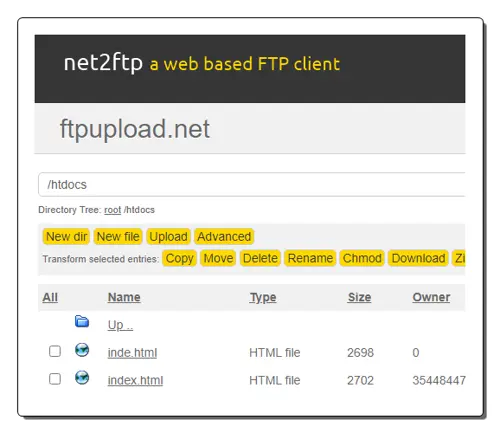Change permissions with the Chmod button
The height and width of the screenshot is (433, 500).
362,258
